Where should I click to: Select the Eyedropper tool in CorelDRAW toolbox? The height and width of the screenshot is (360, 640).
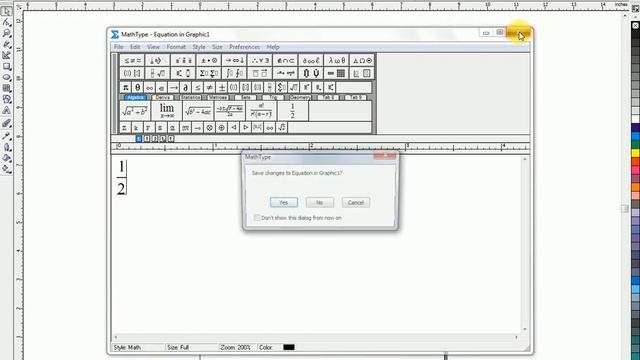[x=6, y=136]
